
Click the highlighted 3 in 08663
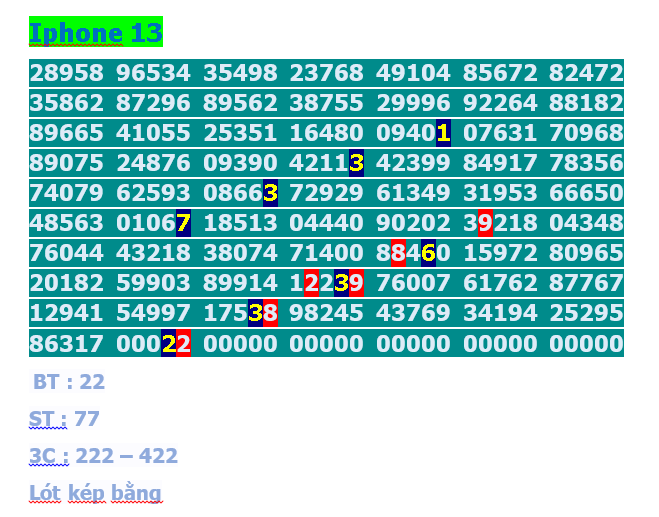coord(270,193)
